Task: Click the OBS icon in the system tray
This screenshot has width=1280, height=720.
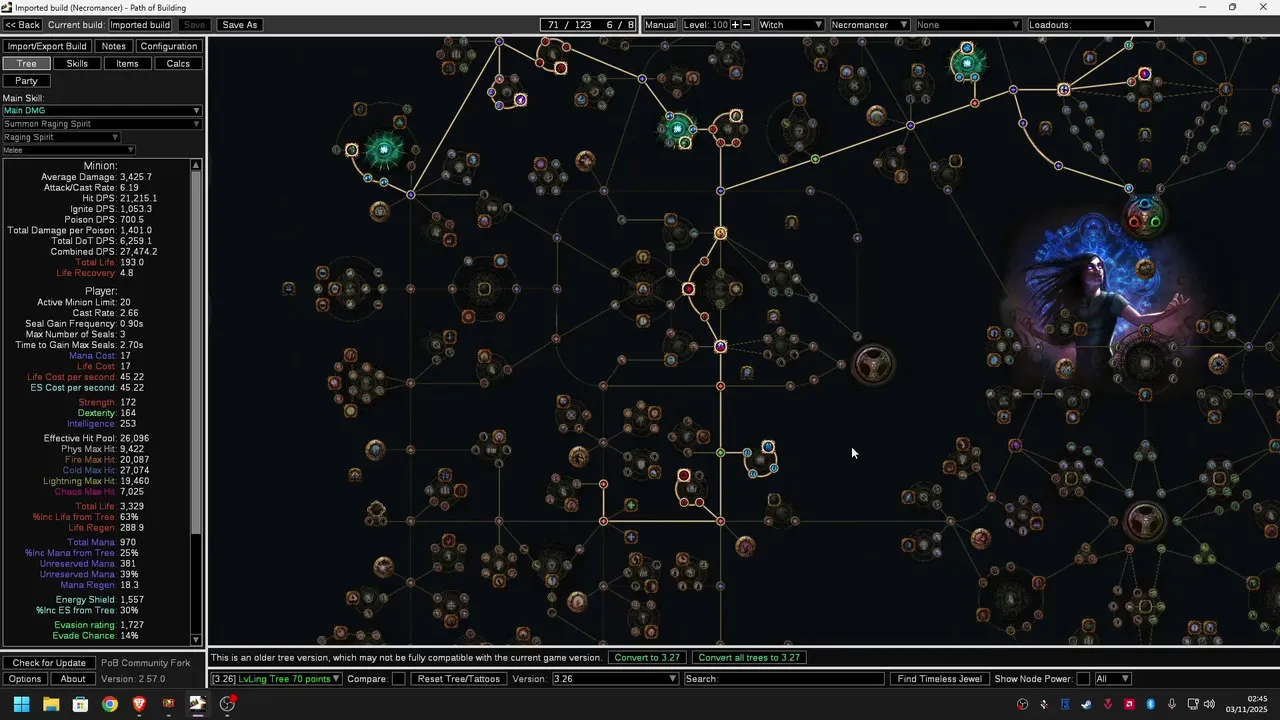Action: tap(1023, 704)
